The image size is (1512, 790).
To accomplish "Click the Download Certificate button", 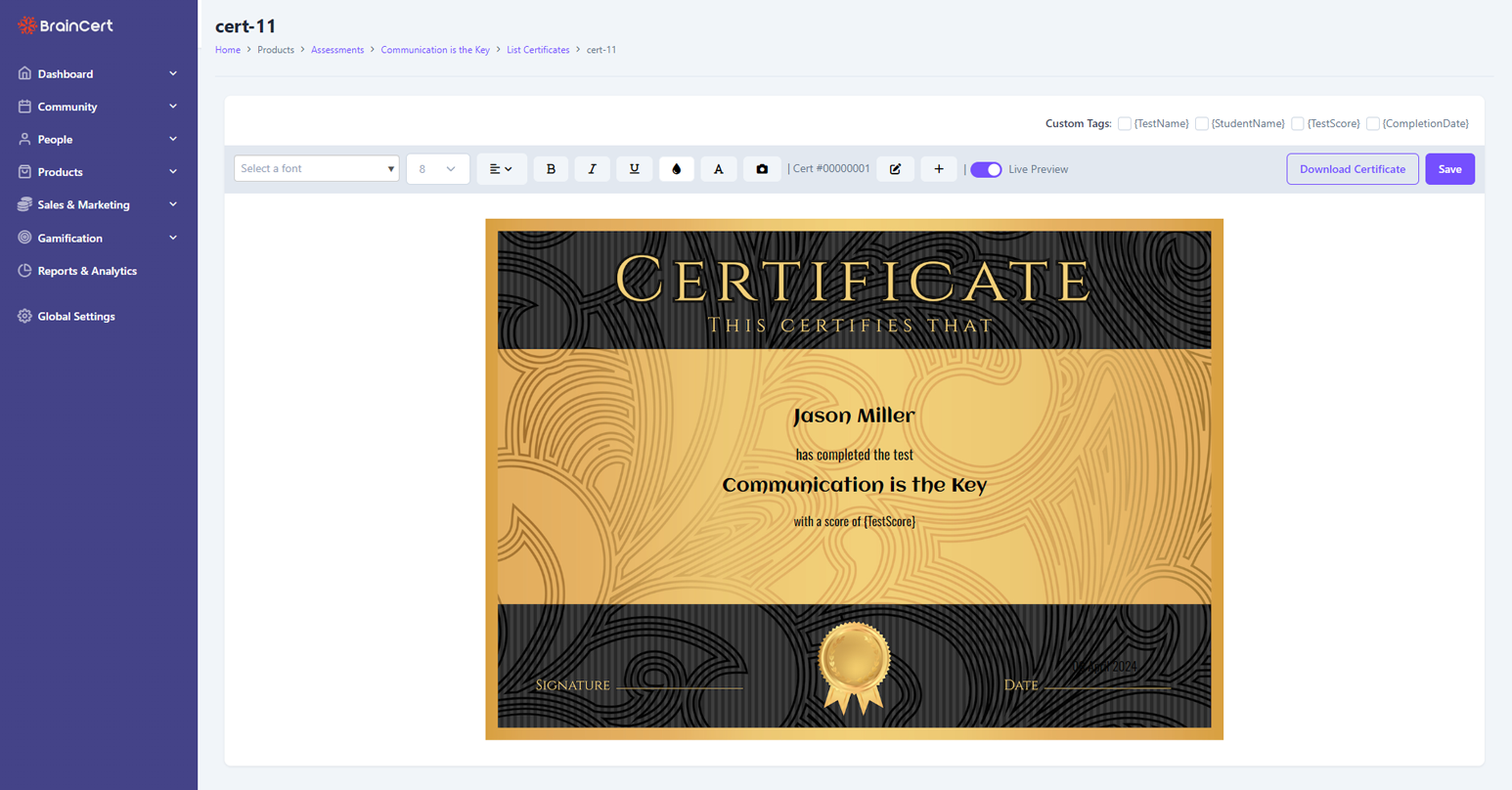I will pos(1352,168).
